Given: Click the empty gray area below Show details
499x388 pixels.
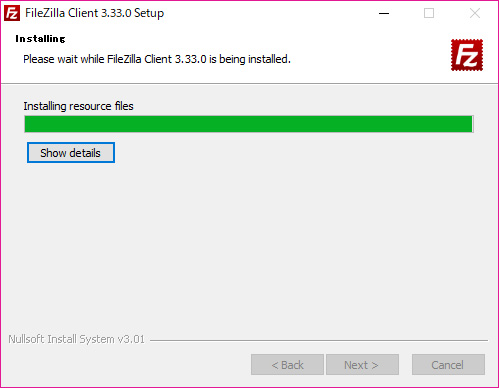Looking at the screenshot, I should click(x=249, y=247).
